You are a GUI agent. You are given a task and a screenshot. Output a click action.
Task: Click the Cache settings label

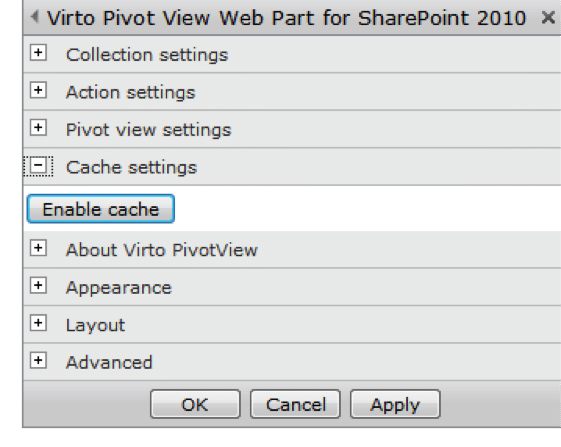[131, 167]
